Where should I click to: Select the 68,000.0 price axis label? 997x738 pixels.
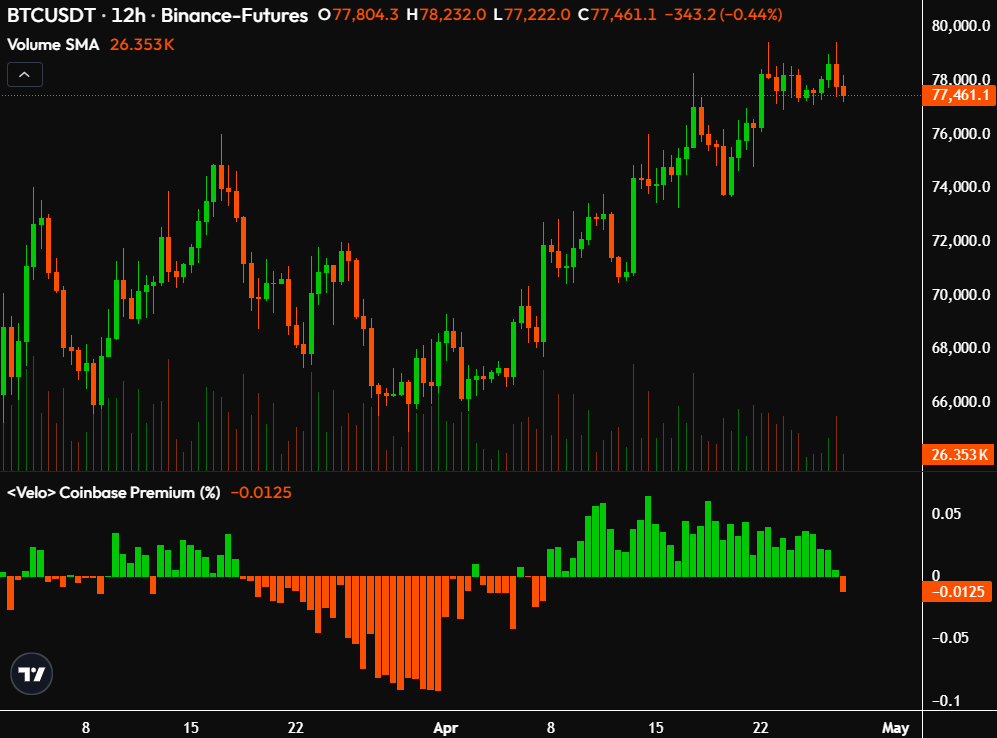click(x=960, y=348)
